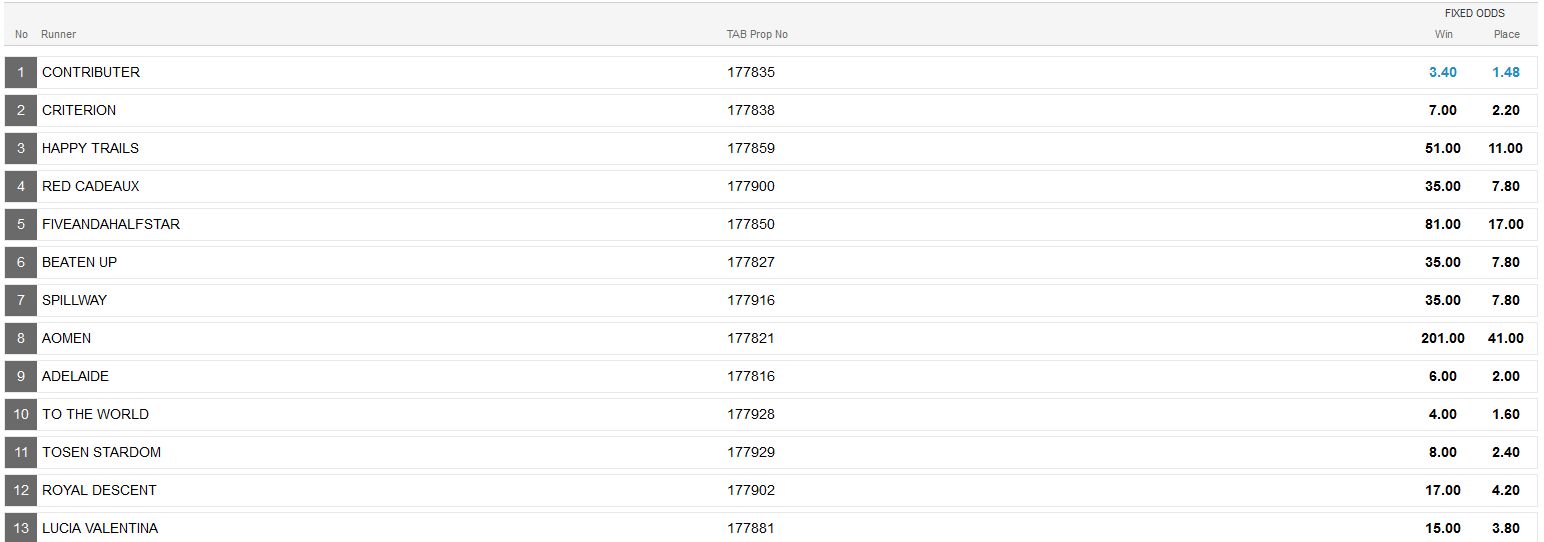Click the Runner column header

coord(58,34)
